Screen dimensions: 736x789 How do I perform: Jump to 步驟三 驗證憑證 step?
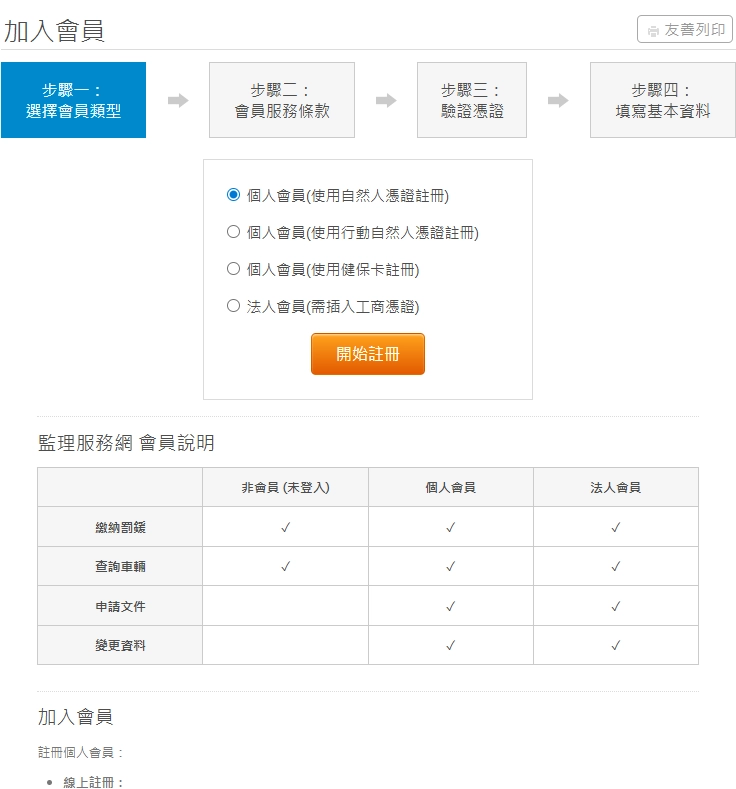pyautogui.click(x=472, y=100)
